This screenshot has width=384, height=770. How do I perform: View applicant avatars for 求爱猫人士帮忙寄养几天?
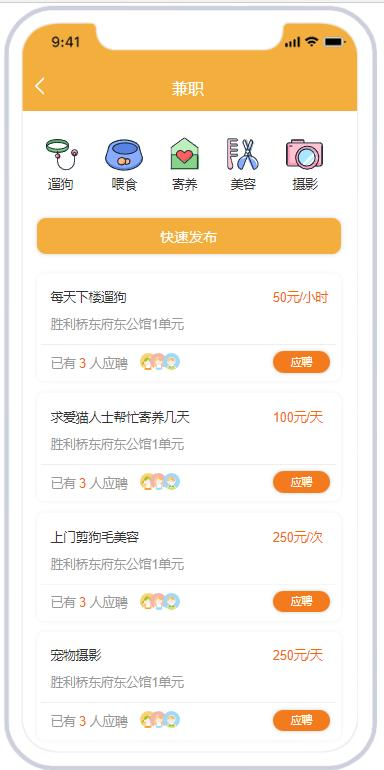160,482
